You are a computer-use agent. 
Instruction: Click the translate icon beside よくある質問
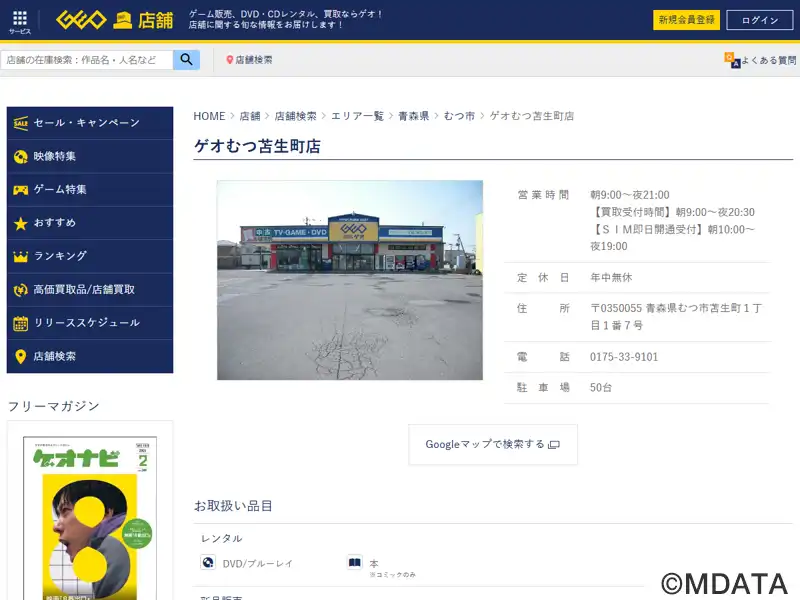(732, 60)
